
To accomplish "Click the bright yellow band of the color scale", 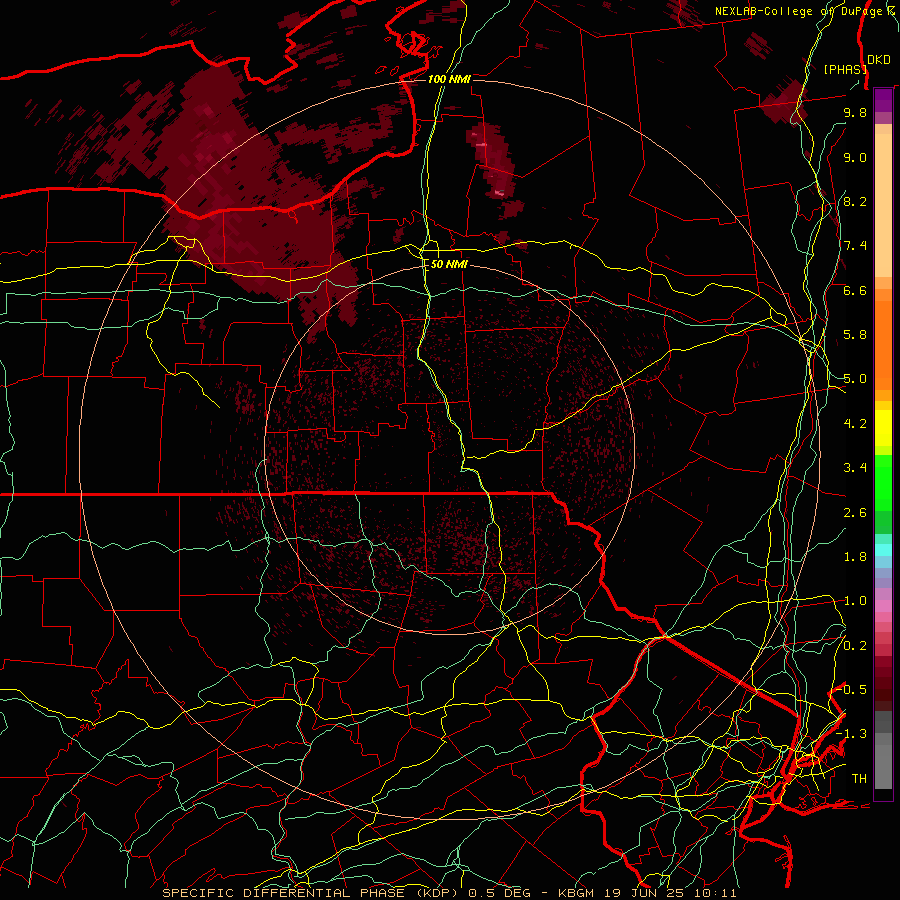I will click(883, 428).
